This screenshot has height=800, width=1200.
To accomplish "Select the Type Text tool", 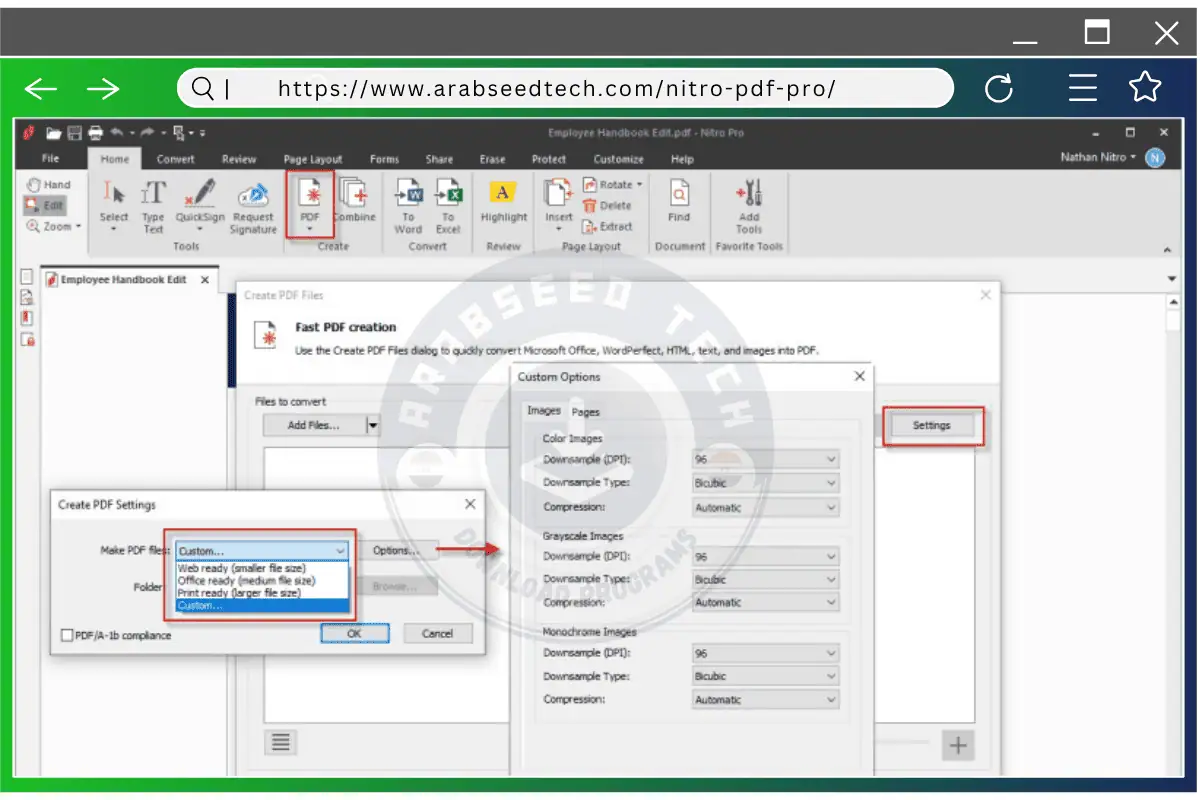I will [x=153, y=205].
